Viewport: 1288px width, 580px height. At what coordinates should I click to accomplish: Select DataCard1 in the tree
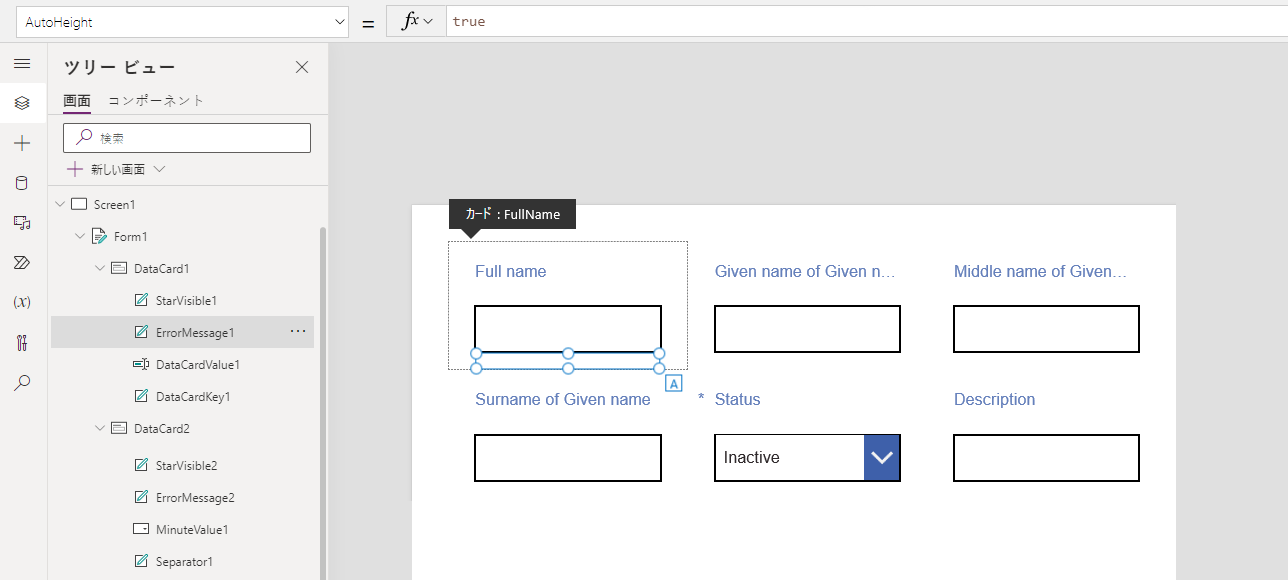(x=162, y=268)
